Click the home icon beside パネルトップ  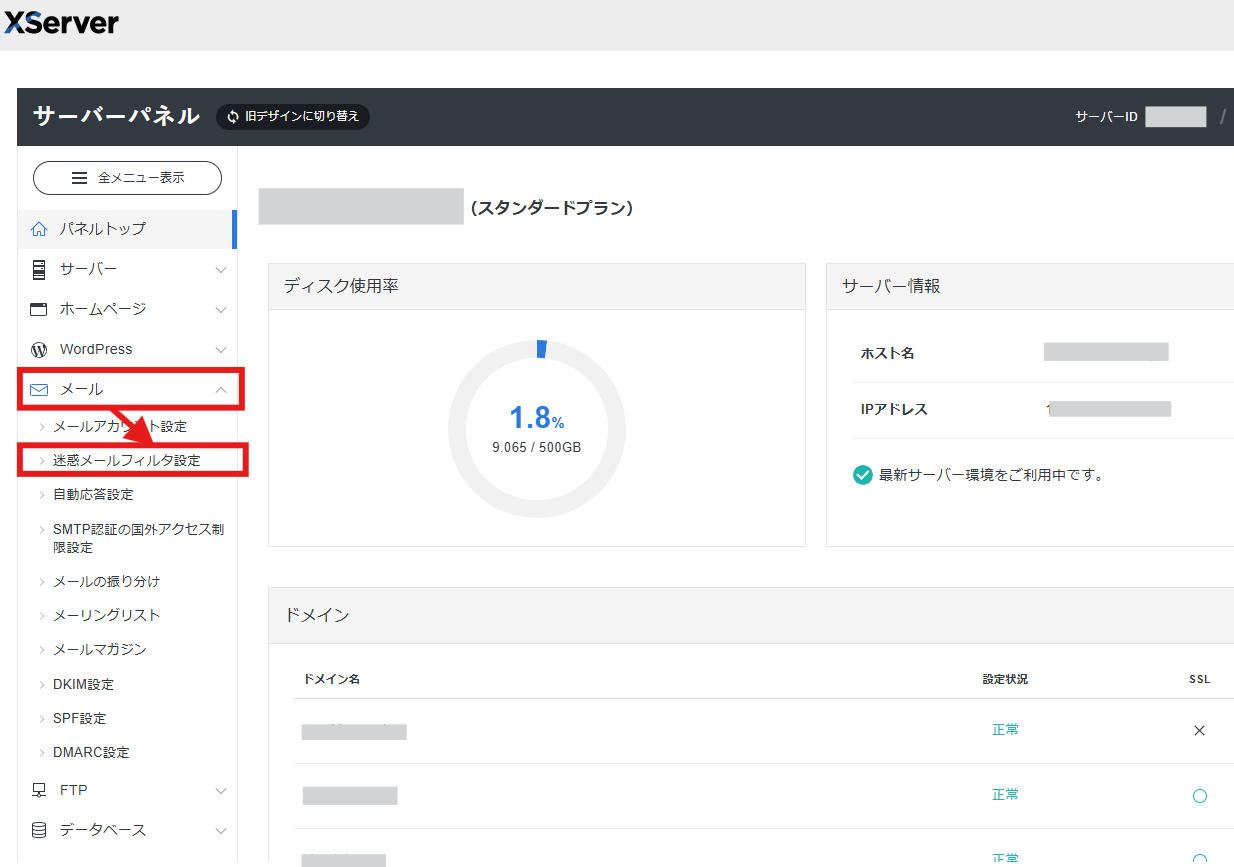[x=39, y=229]
